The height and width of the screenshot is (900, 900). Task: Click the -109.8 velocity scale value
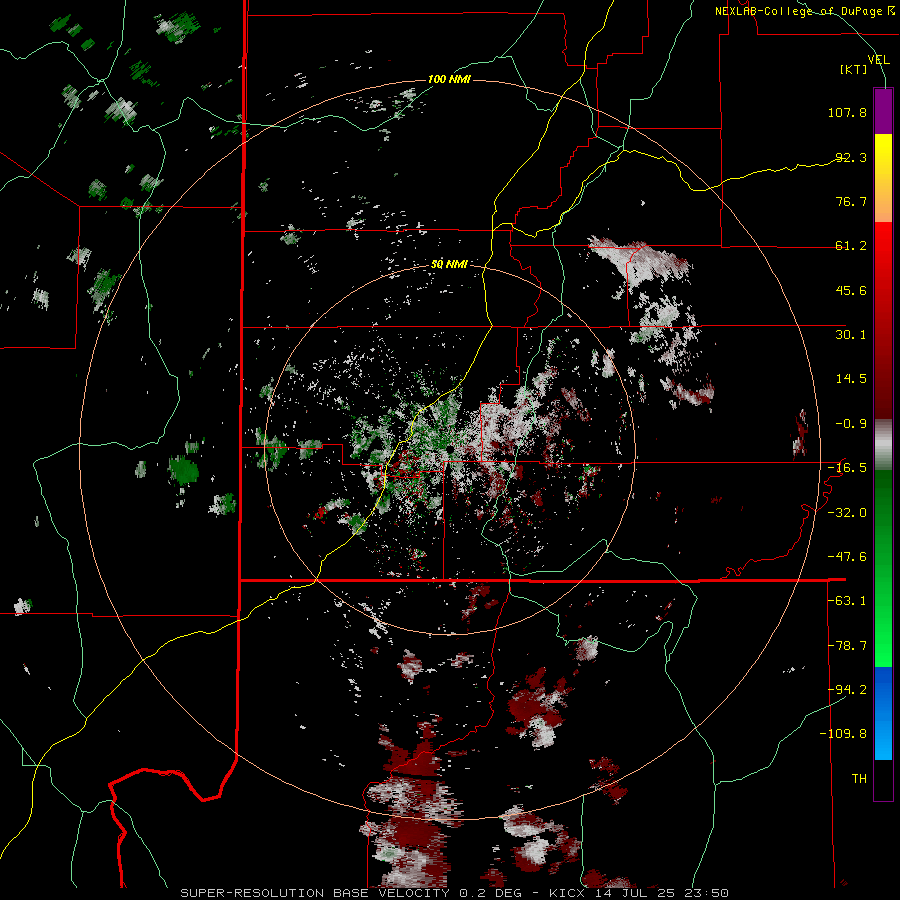(844, 734)
